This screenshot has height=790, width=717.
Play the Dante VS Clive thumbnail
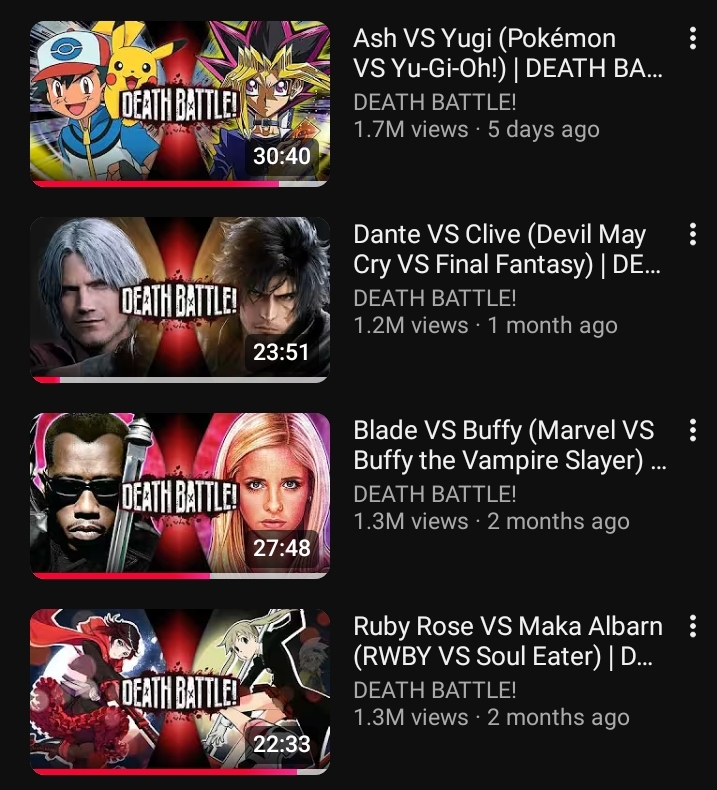(x=180, y=300)
